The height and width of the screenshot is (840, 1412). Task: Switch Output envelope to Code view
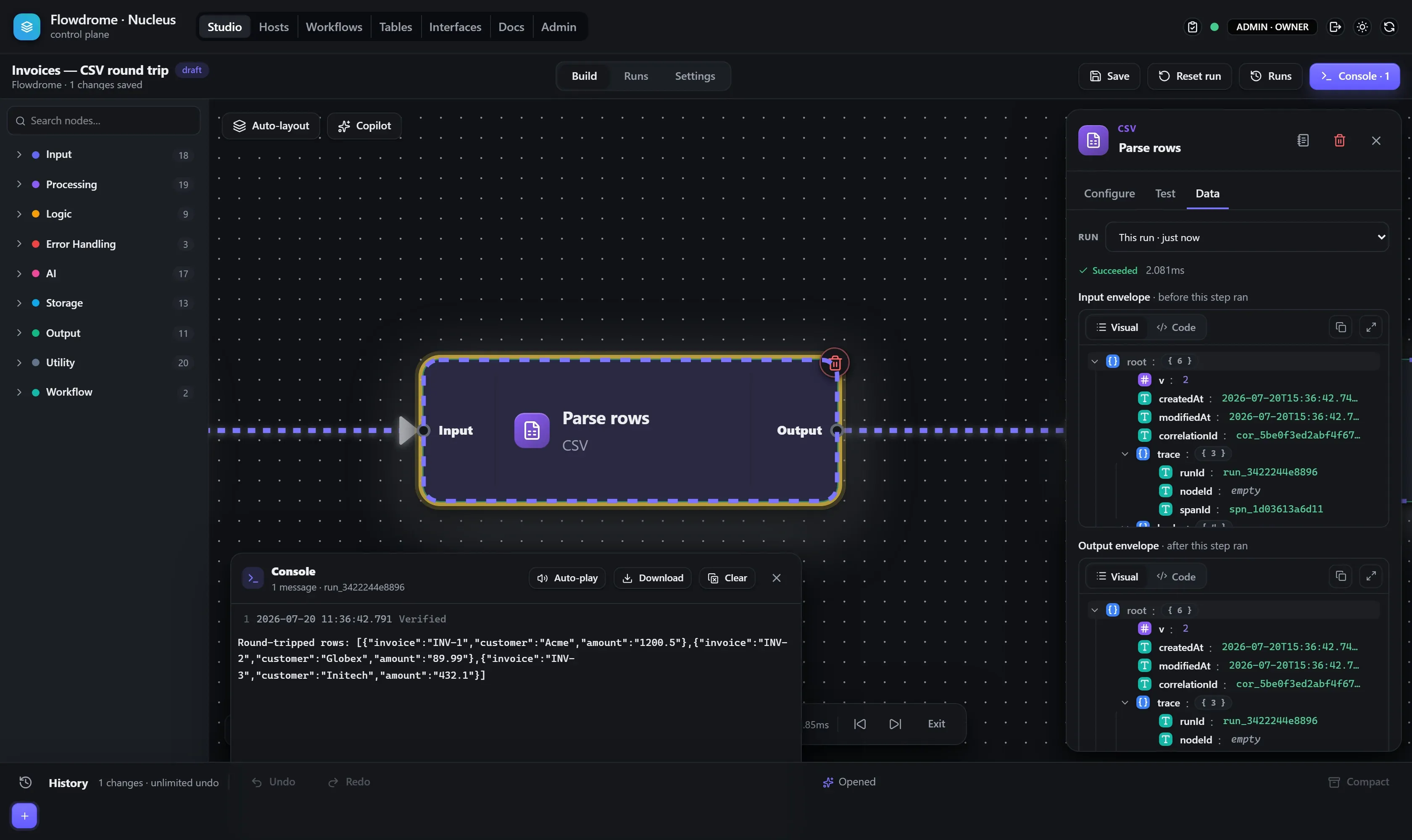[x=1176, y=576]
